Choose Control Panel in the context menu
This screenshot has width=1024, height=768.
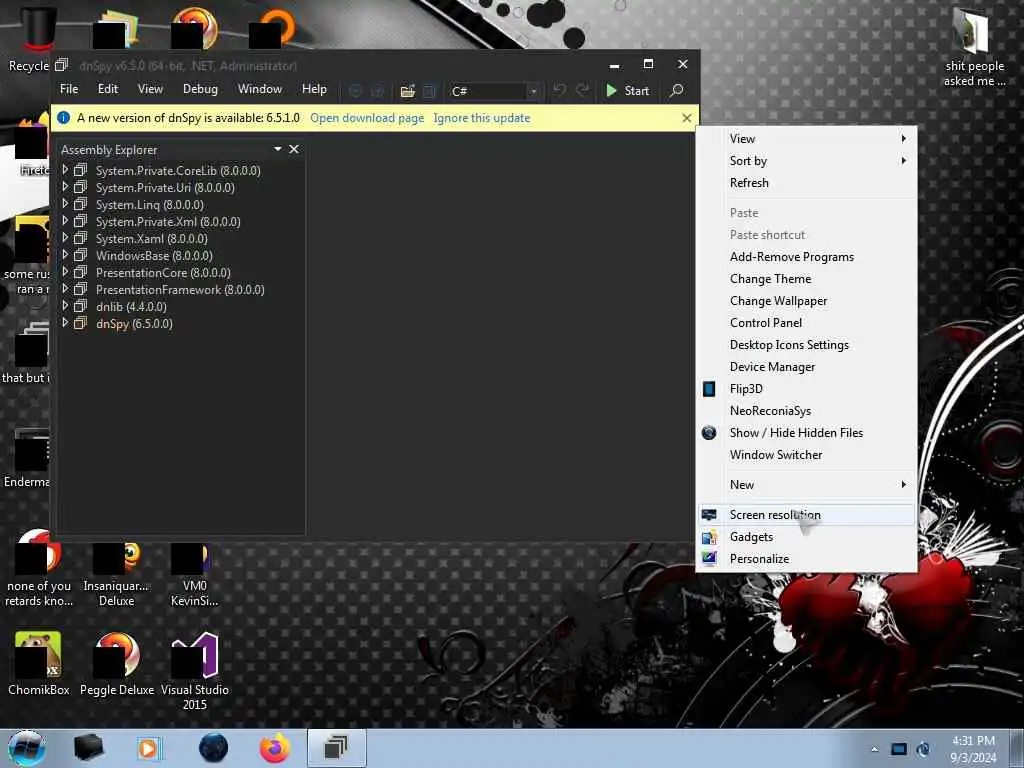807,323
